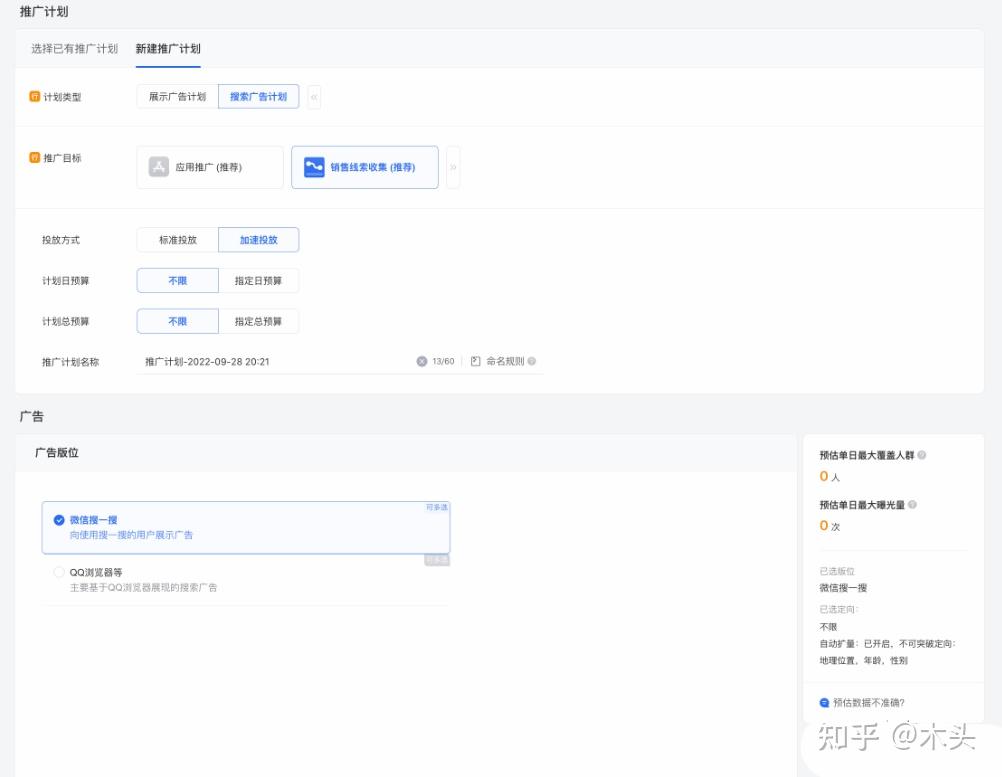Screen dimensions: 1002x777
Task: Collapse plan type options with « arrow
Action: click(x=314, y=97)
